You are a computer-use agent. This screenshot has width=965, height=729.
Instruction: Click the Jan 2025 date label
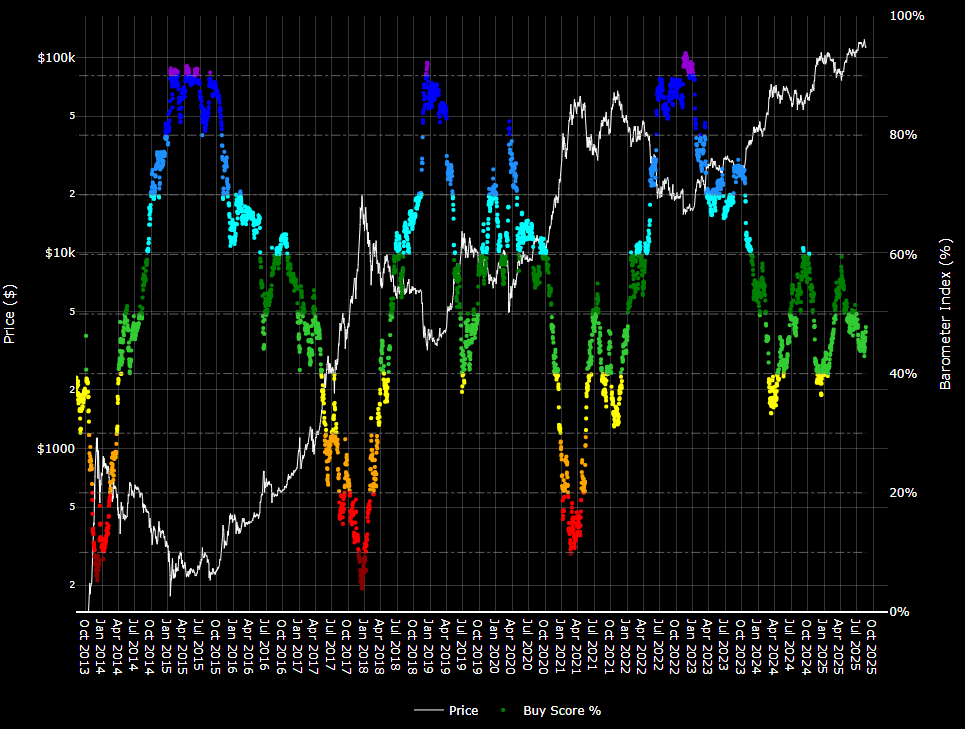coord(822,647)
